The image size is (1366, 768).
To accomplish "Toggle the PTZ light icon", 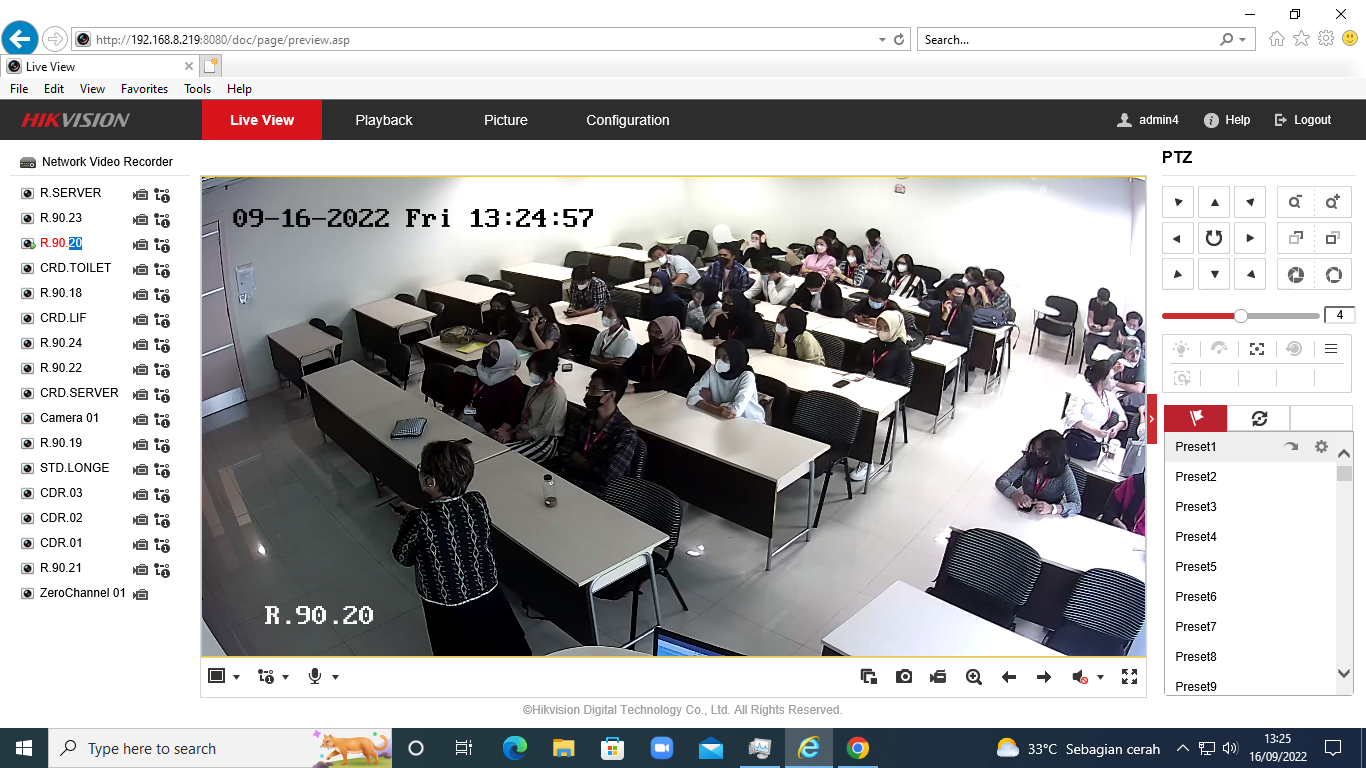I will point(1182,349).
